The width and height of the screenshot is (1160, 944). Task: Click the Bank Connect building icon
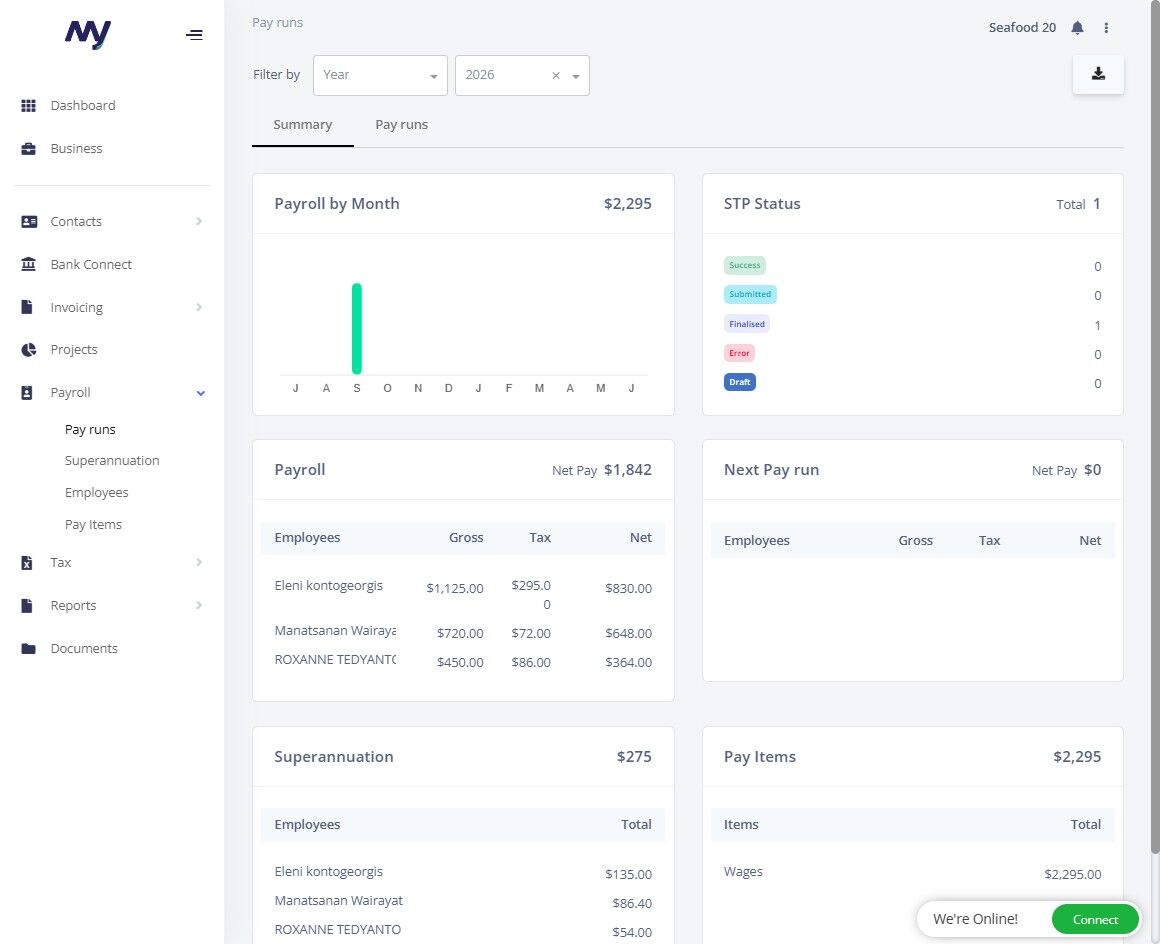pos(28,264)
